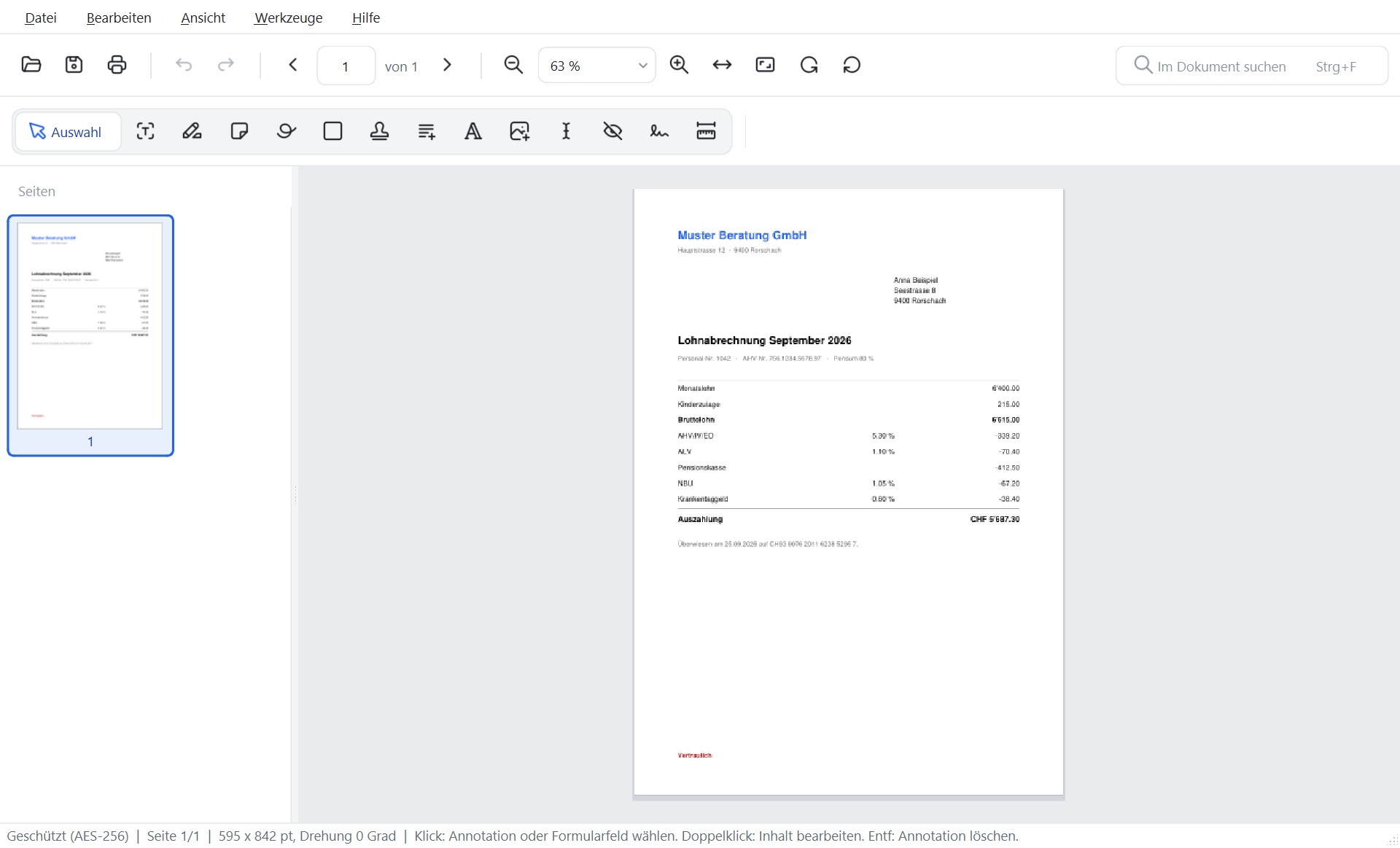This screenshot has height=848, width=1400.
Task: Select the text cursor edit tool
Action: [x=566, y=131]
